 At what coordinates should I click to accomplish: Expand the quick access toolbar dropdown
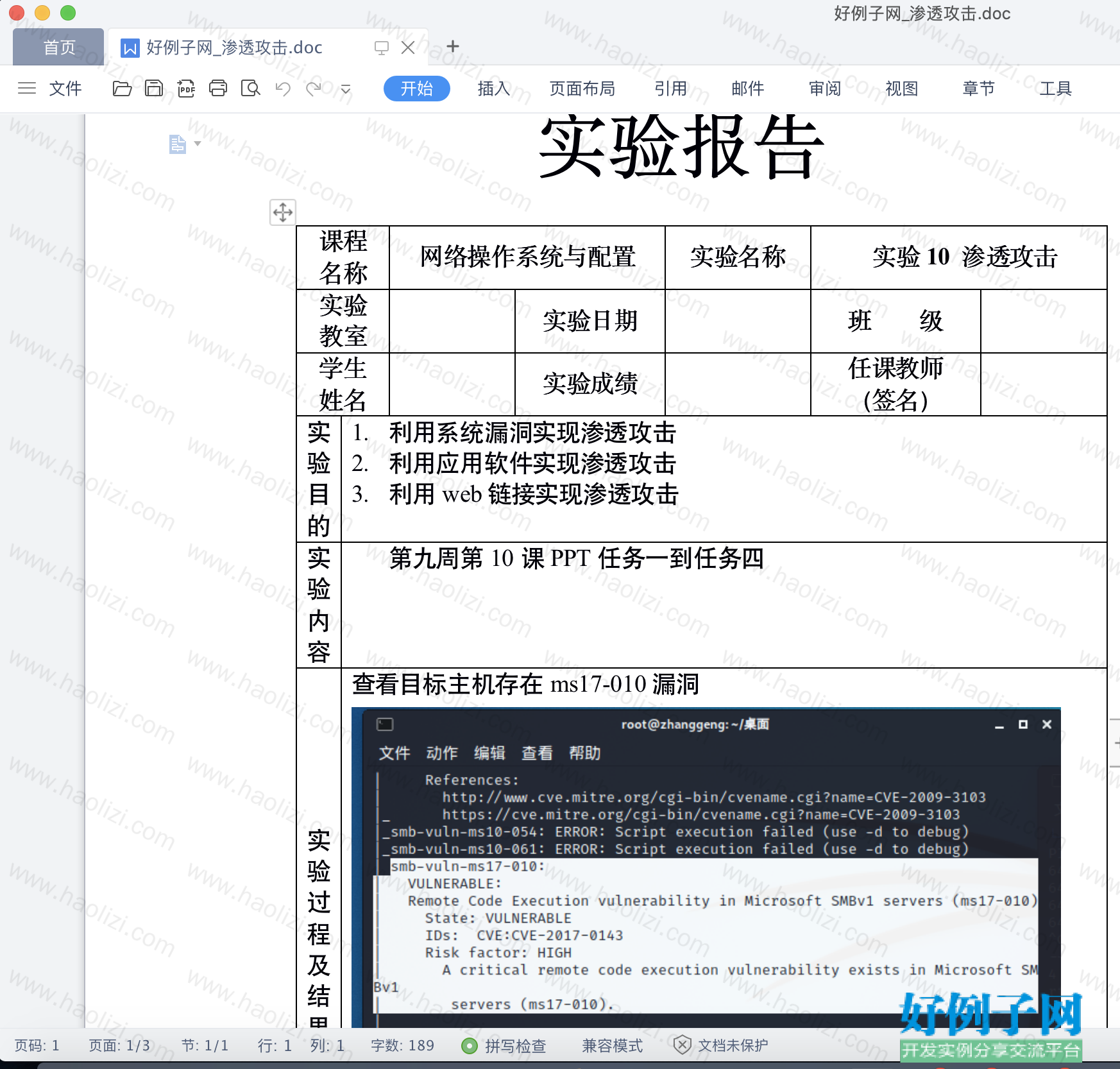(346, 89)
